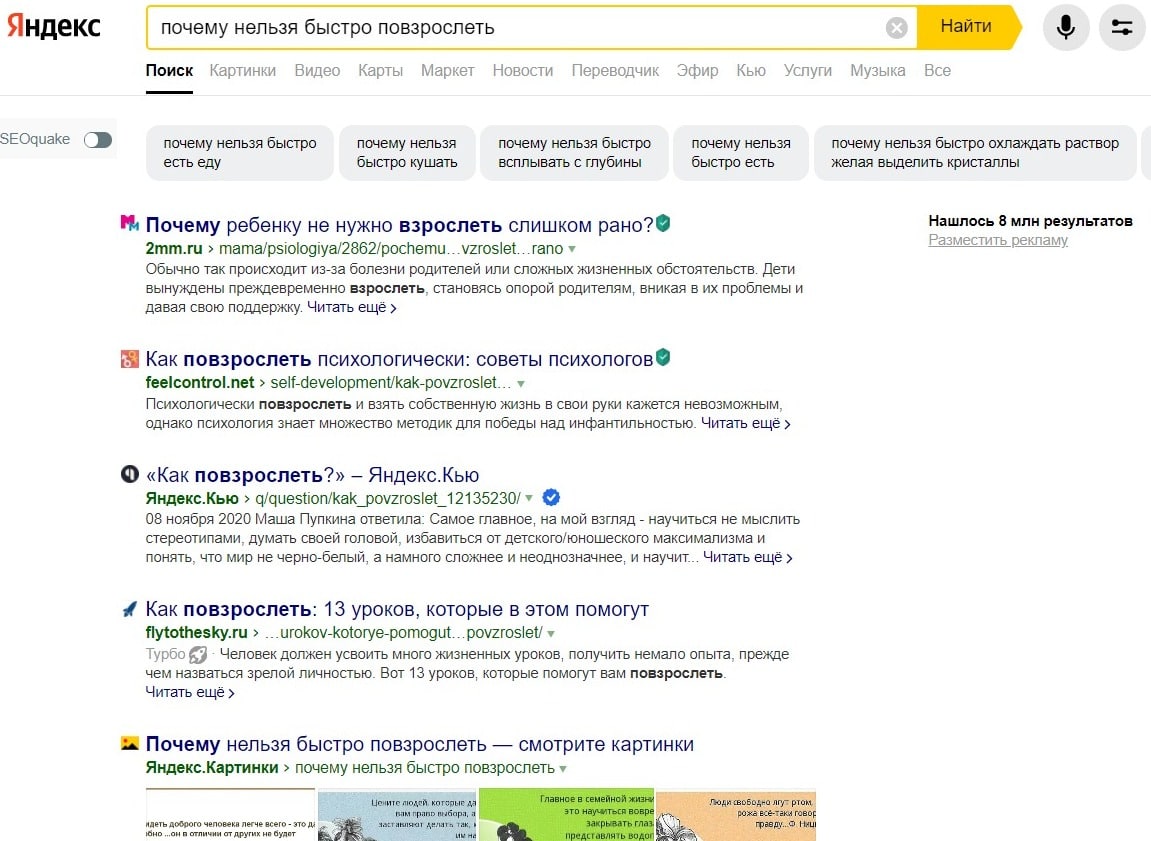Image resolution: width=1151 pixels, height=841 pixels.
Task: Click the Яндекс.Кью result favicon
Action: [x=129, y=474]
